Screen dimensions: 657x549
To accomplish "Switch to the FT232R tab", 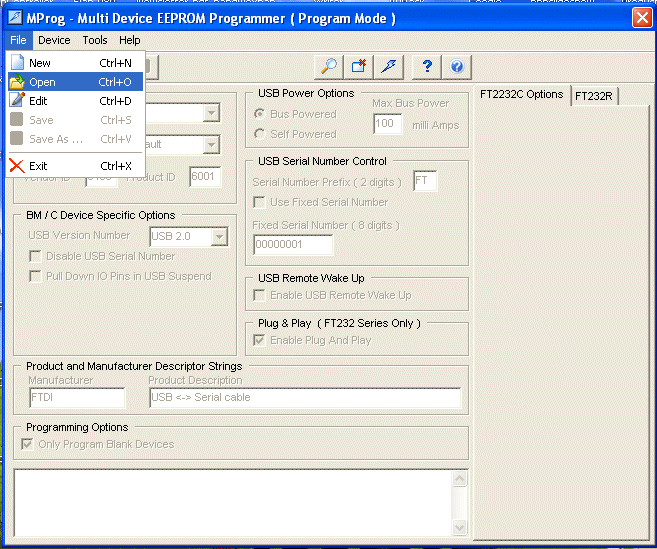I will (594, 96).
